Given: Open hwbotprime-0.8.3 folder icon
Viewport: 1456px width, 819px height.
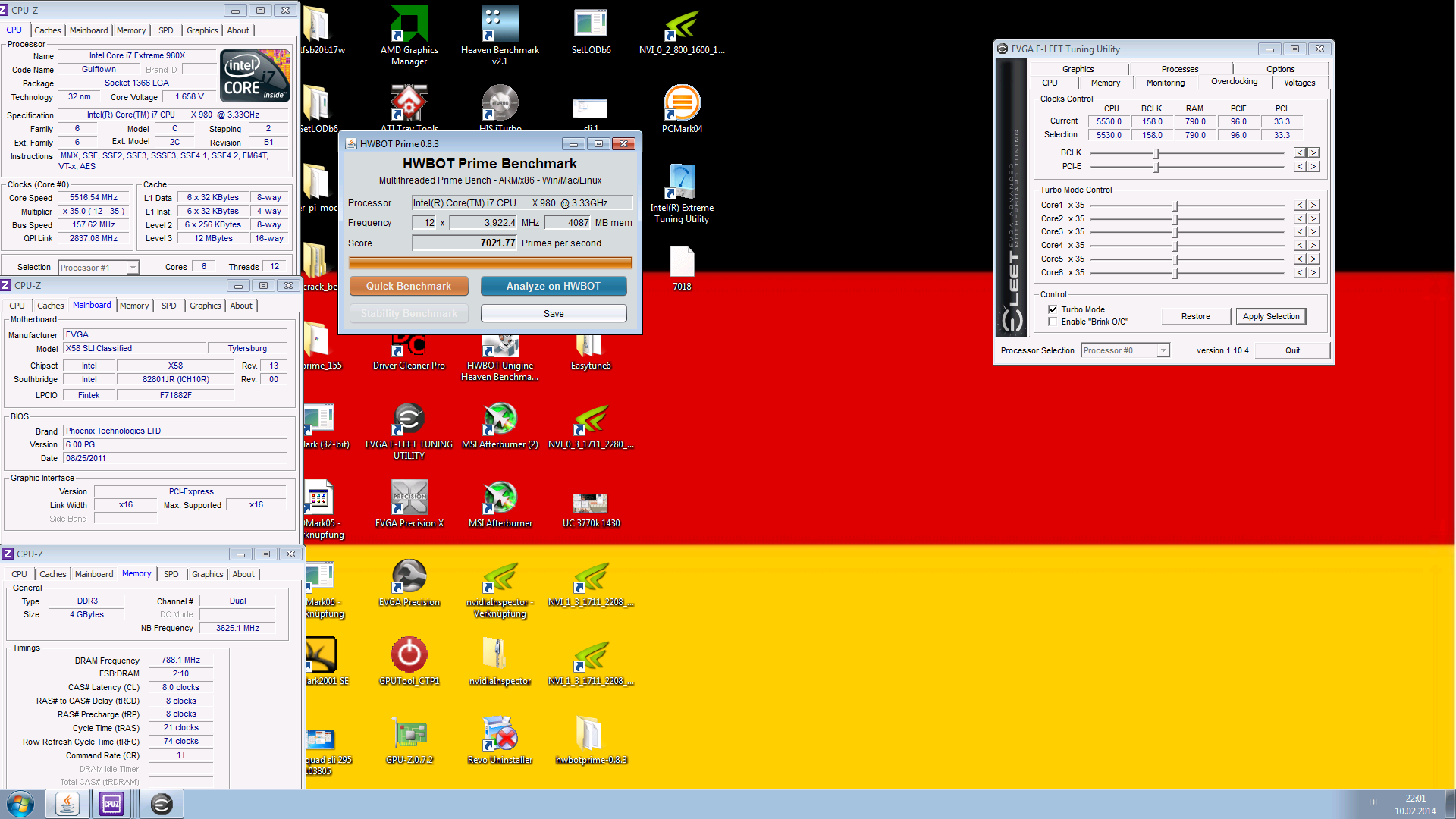Looking at the screenshot, I should (591, 741).
